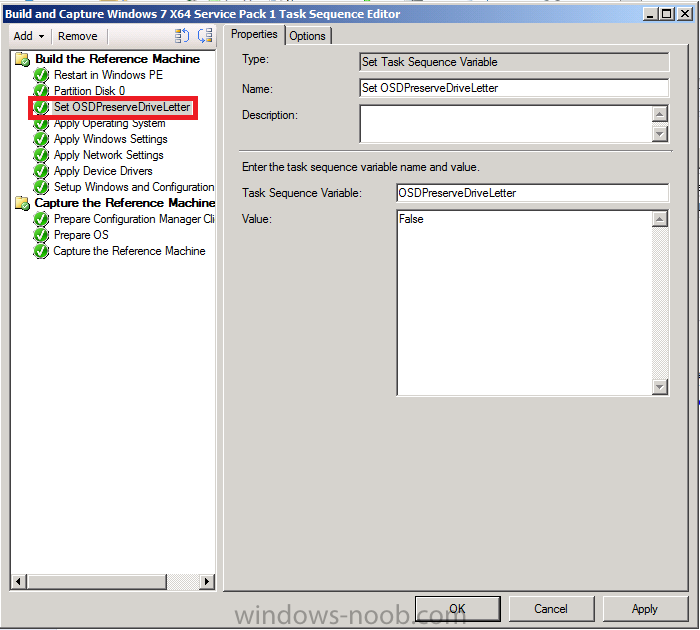Select the Apply Operating System step
The height and width of the screenshot is (630, 700).
tap(109, 123)
